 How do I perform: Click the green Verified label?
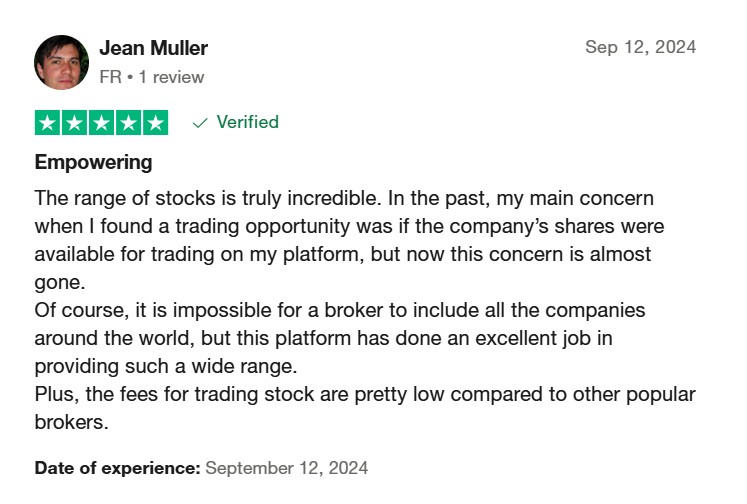click(248, 122)
